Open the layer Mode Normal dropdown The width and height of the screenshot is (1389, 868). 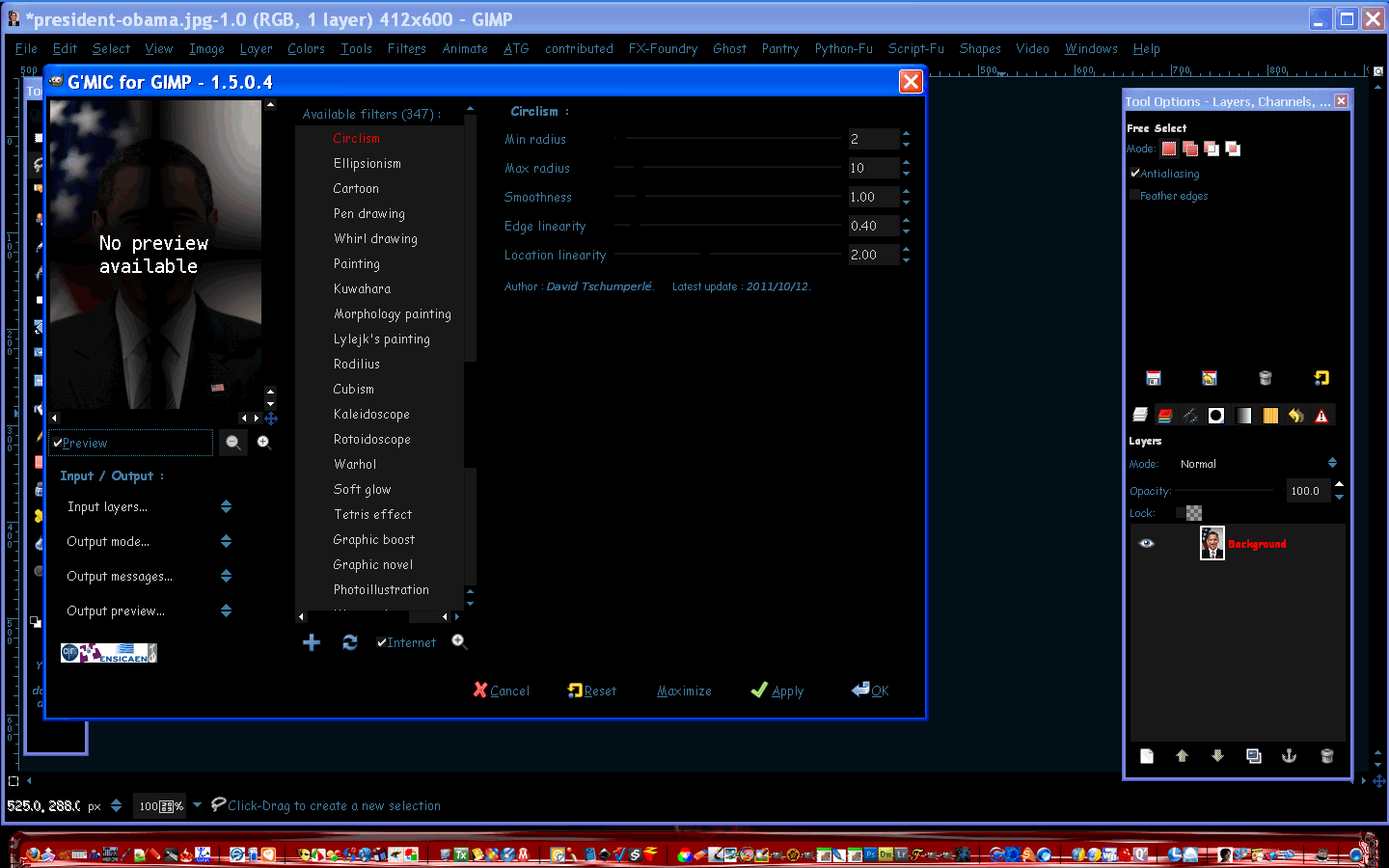1258,464
